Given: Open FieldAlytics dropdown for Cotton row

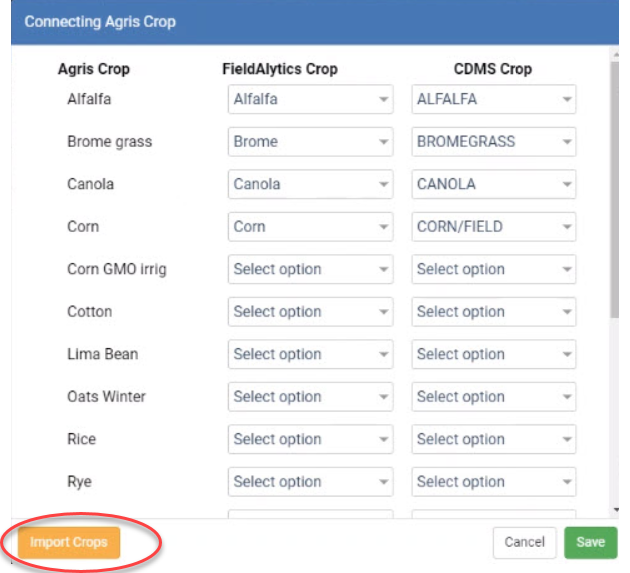Looking at the screenshot, I should pos(310,312).
